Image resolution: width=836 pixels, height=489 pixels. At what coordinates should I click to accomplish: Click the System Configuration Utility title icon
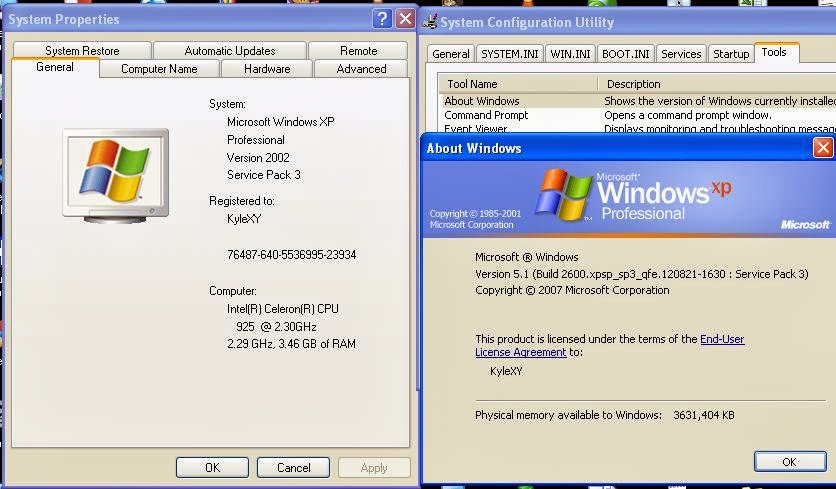coord(429,22)
